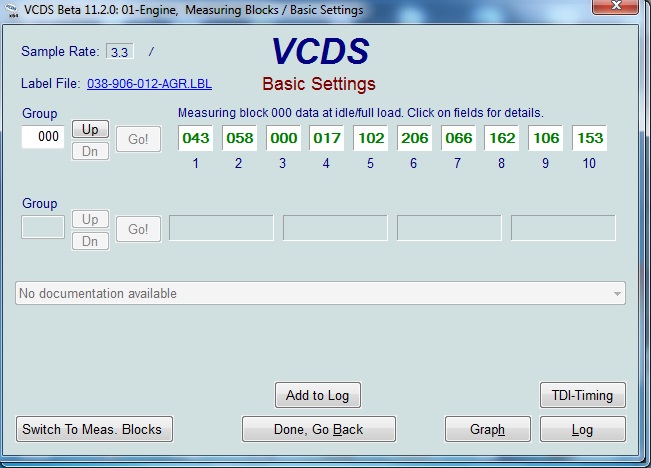The image size is (651, 468).
Task: Click the Go! button for first Group
Action: [138, 139]
